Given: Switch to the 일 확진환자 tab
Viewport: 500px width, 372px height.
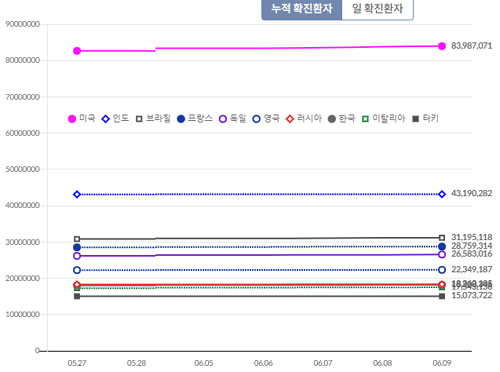Looking at the screenshot, I should click(x=378, y=9).
